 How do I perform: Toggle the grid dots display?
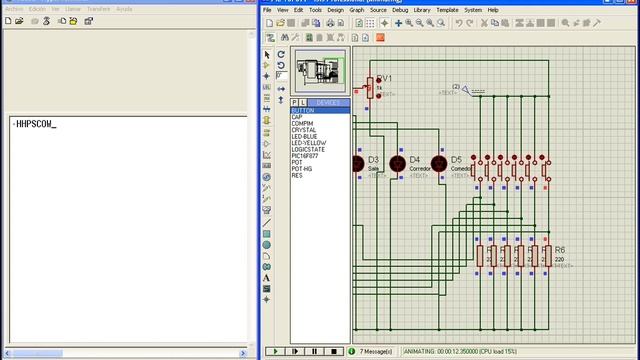pyautogui.click(x=370, y=23)
